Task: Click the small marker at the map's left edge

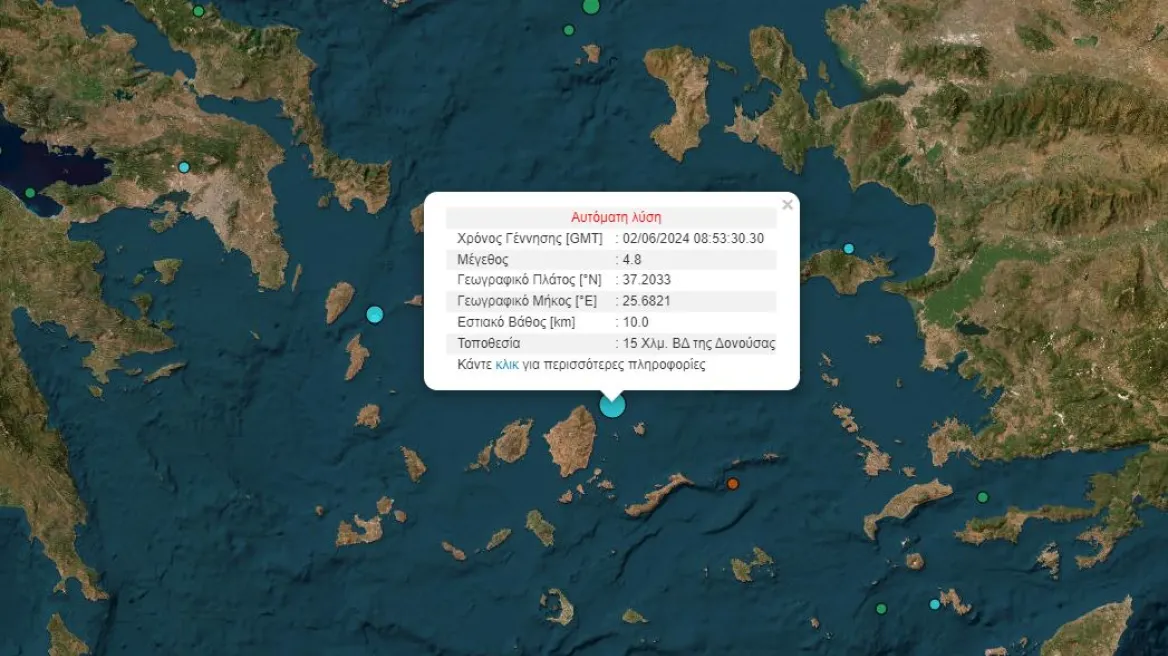Action: [x=3, y=150]
